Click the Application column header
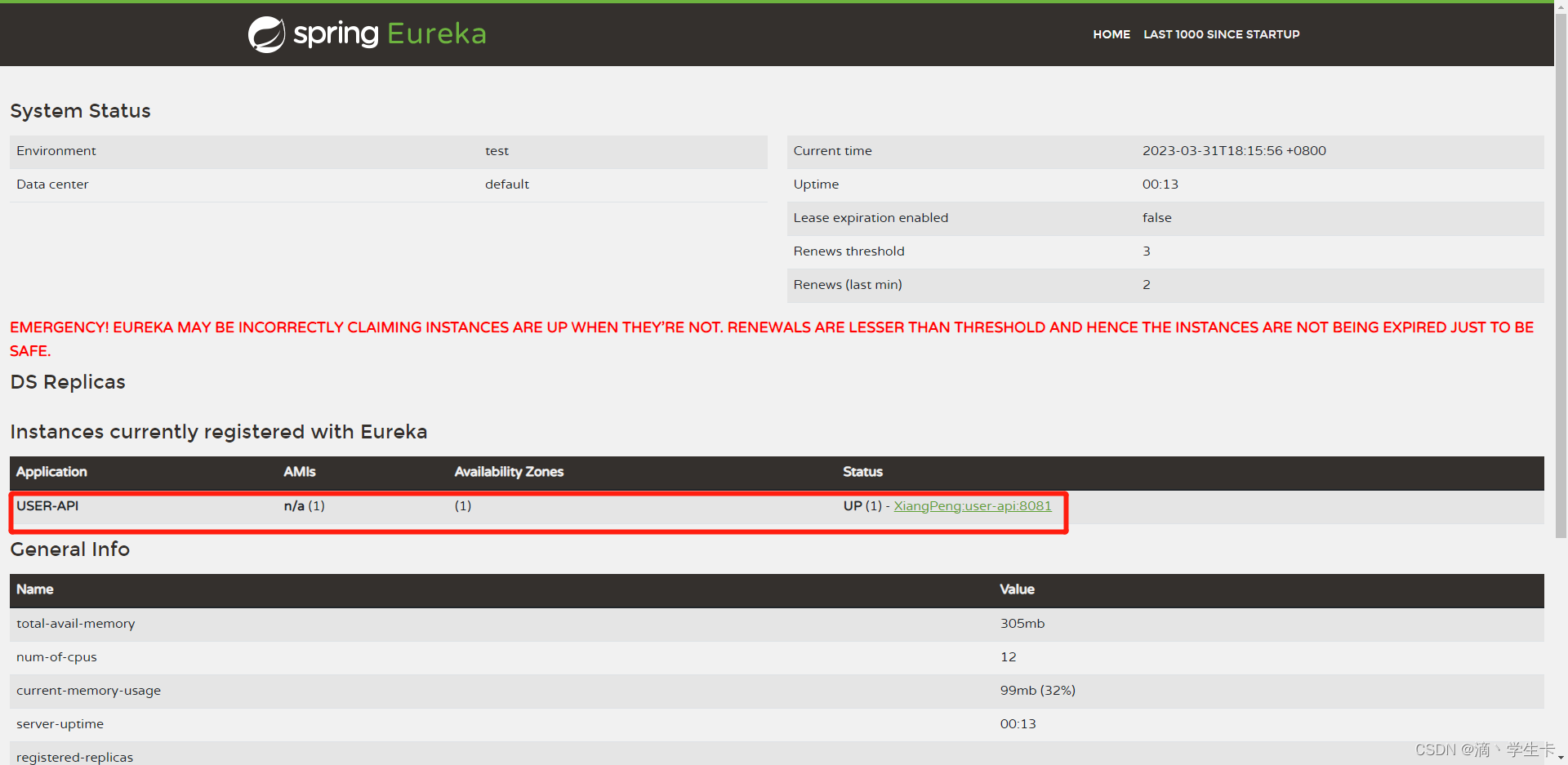 pos(51,472)
